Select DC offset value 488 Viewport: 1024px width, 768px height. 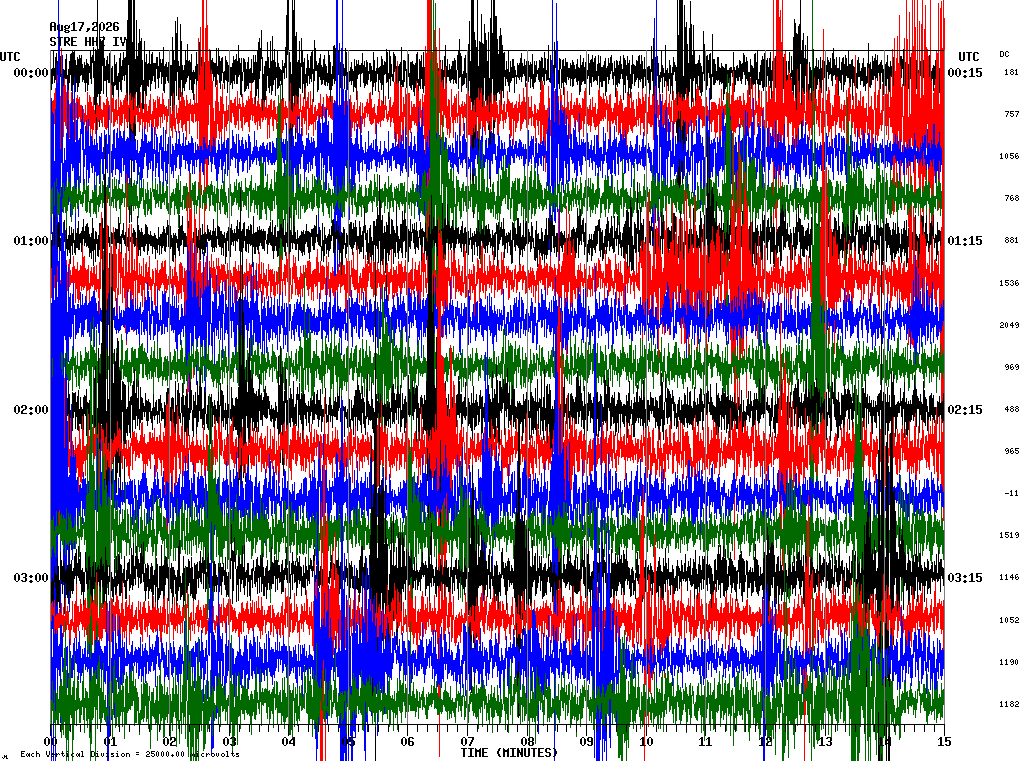pos(1011,409)
